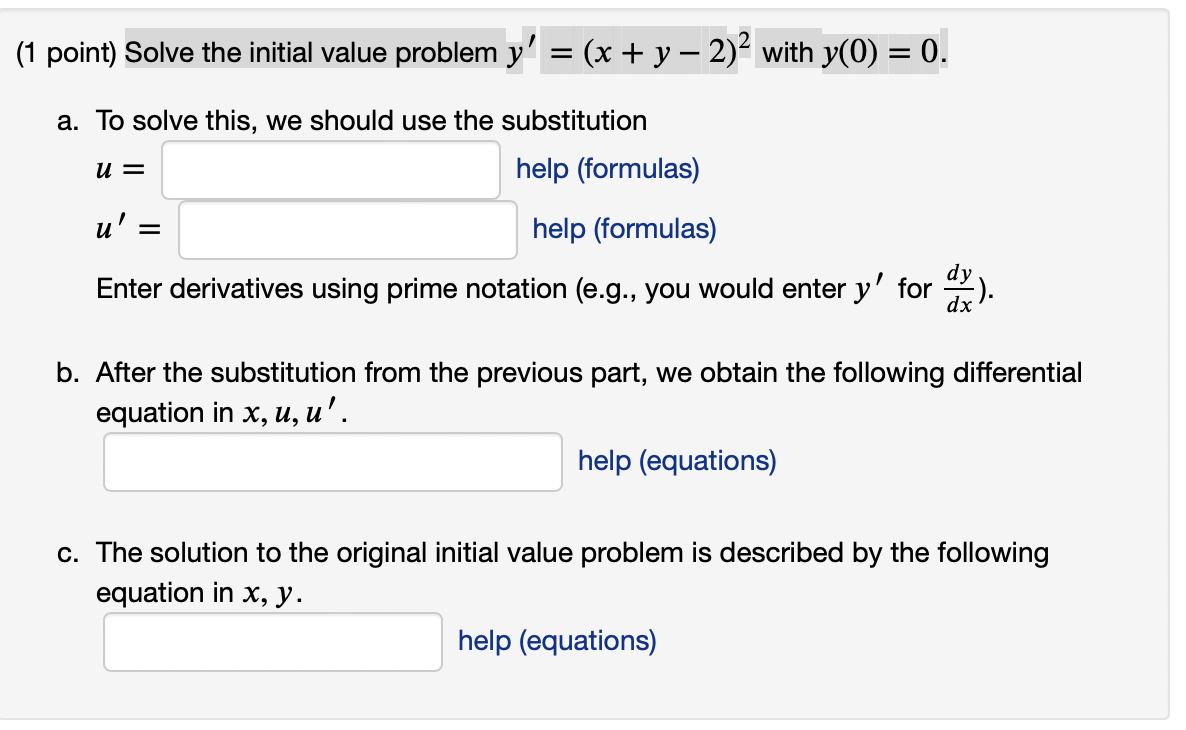Open help (formulas) next to the u field
The height and width of the screenshot is (730, 1186).
click(x=606, y=169)
